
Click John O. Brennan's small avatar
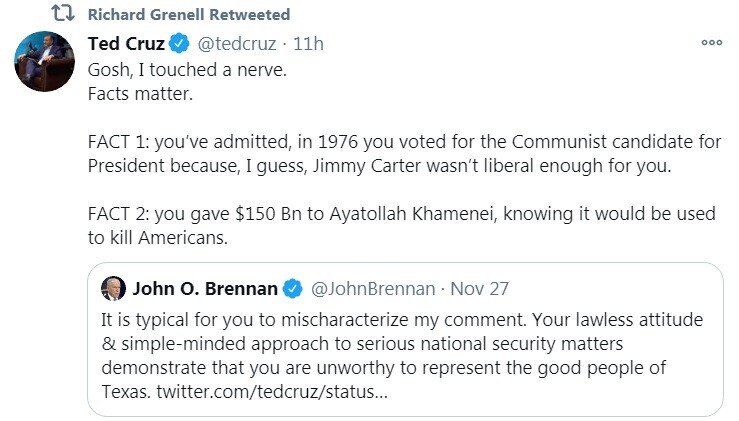coord(113,288)
